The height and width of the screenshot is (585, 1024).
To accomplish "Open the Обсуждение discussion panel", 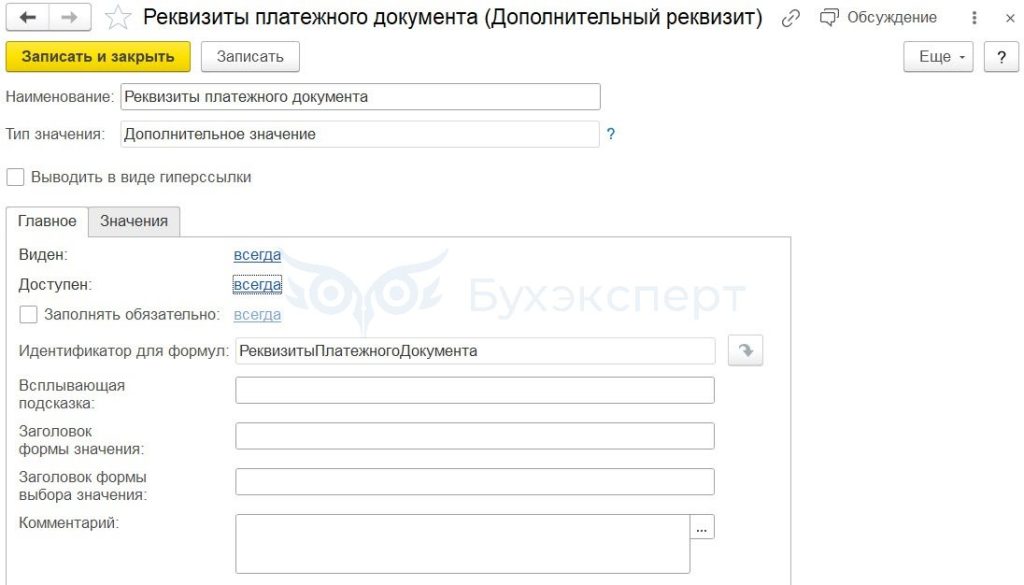I will (877, 17).
